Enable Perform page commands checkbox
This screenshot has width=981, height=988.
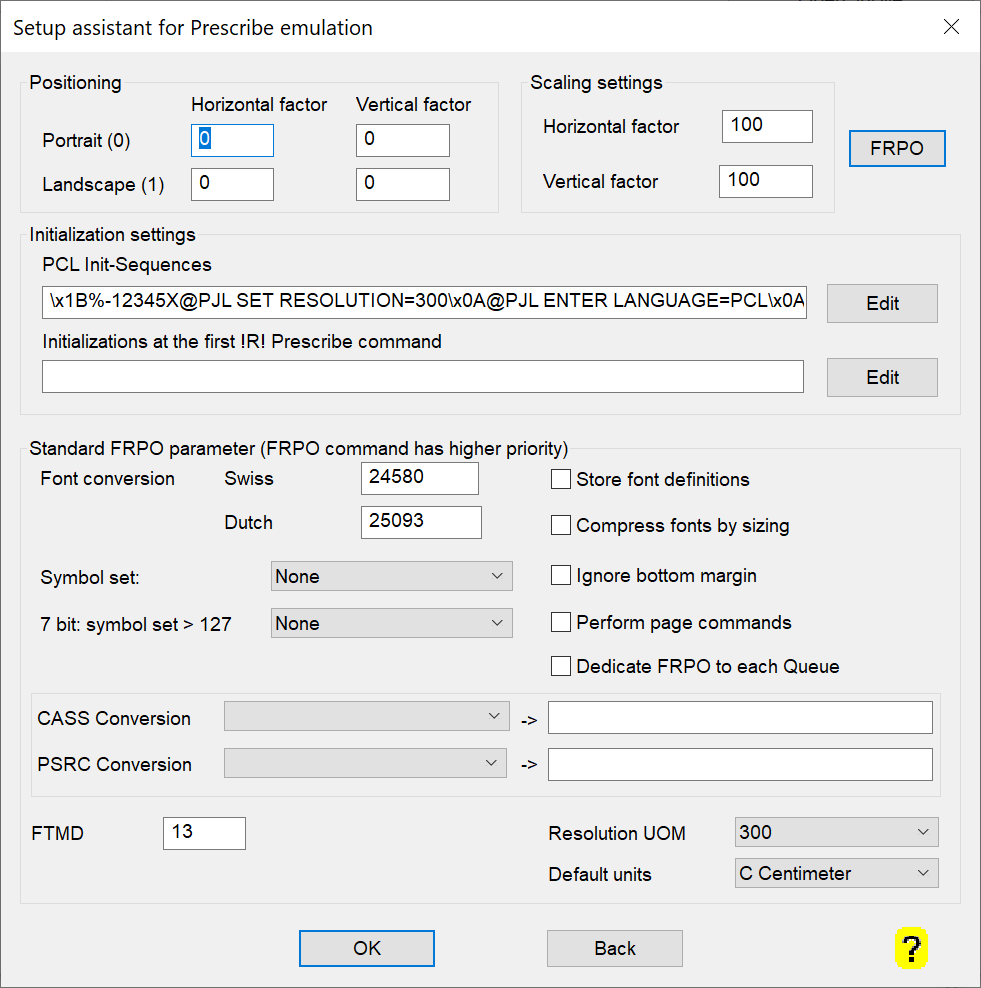pos(561,623)
